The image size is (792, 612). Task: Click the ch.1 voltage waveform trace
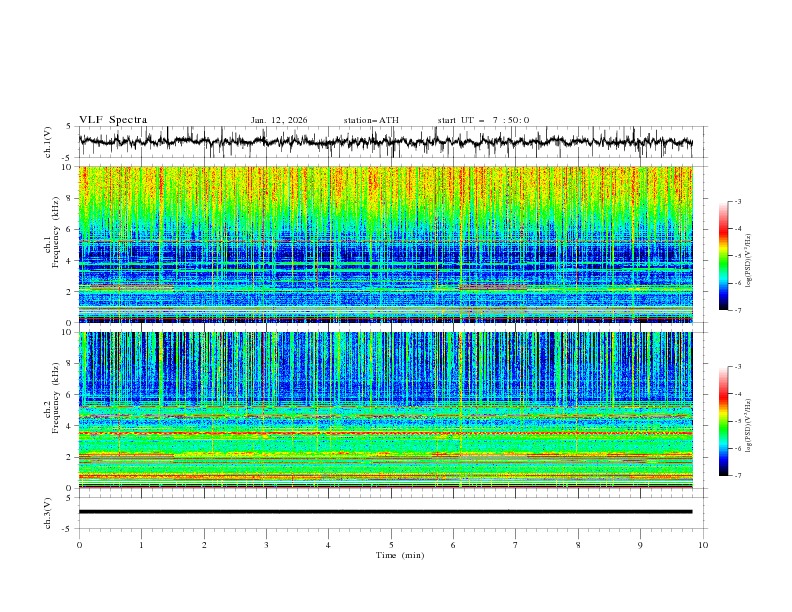click(385, 141)
